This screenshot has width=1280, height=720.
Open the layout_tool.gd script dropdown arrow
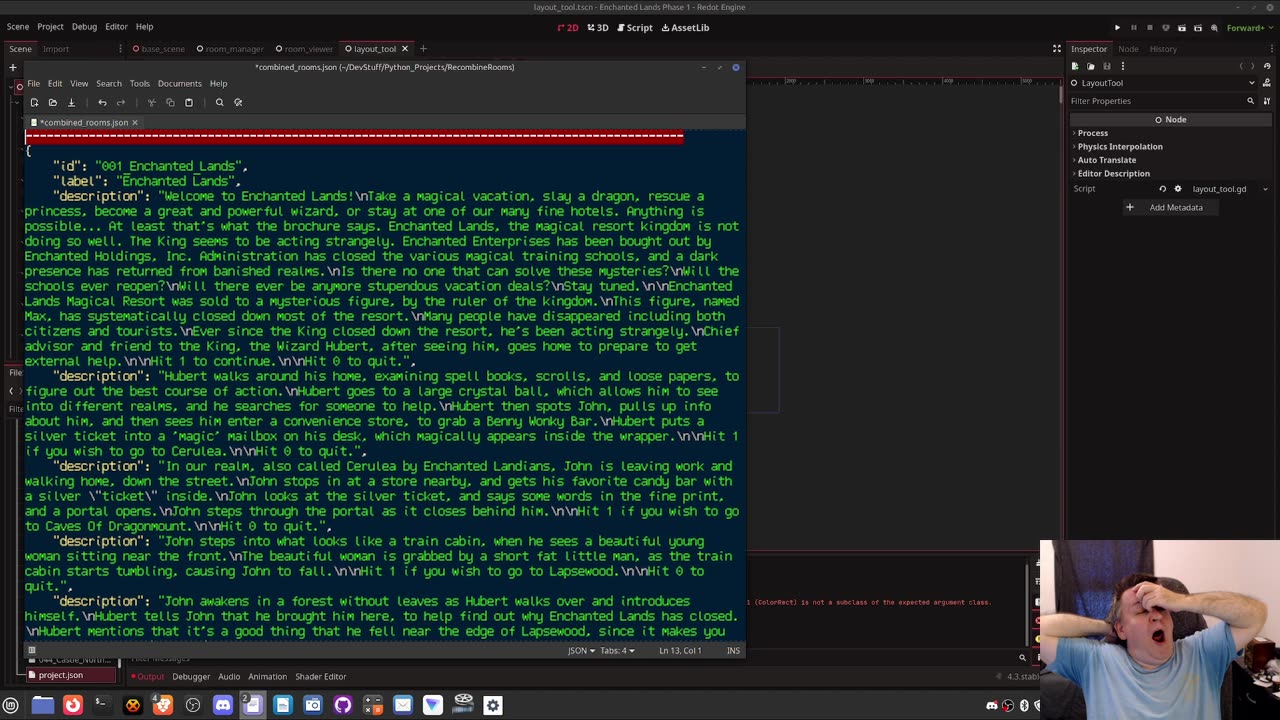tap(1265, 189)
